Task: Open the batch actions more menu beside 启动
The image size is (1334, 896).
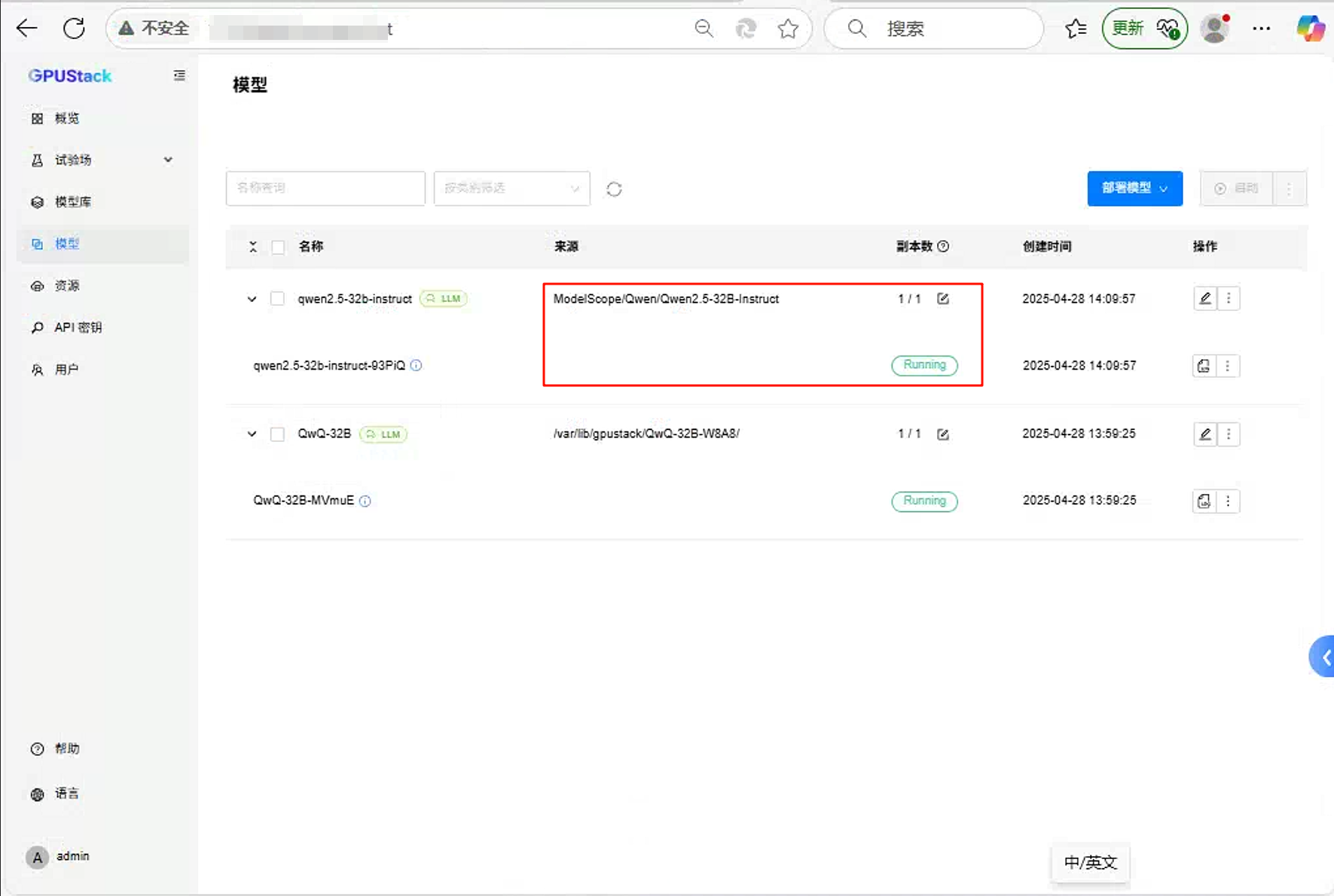Action: click(x=1290, y=188)
